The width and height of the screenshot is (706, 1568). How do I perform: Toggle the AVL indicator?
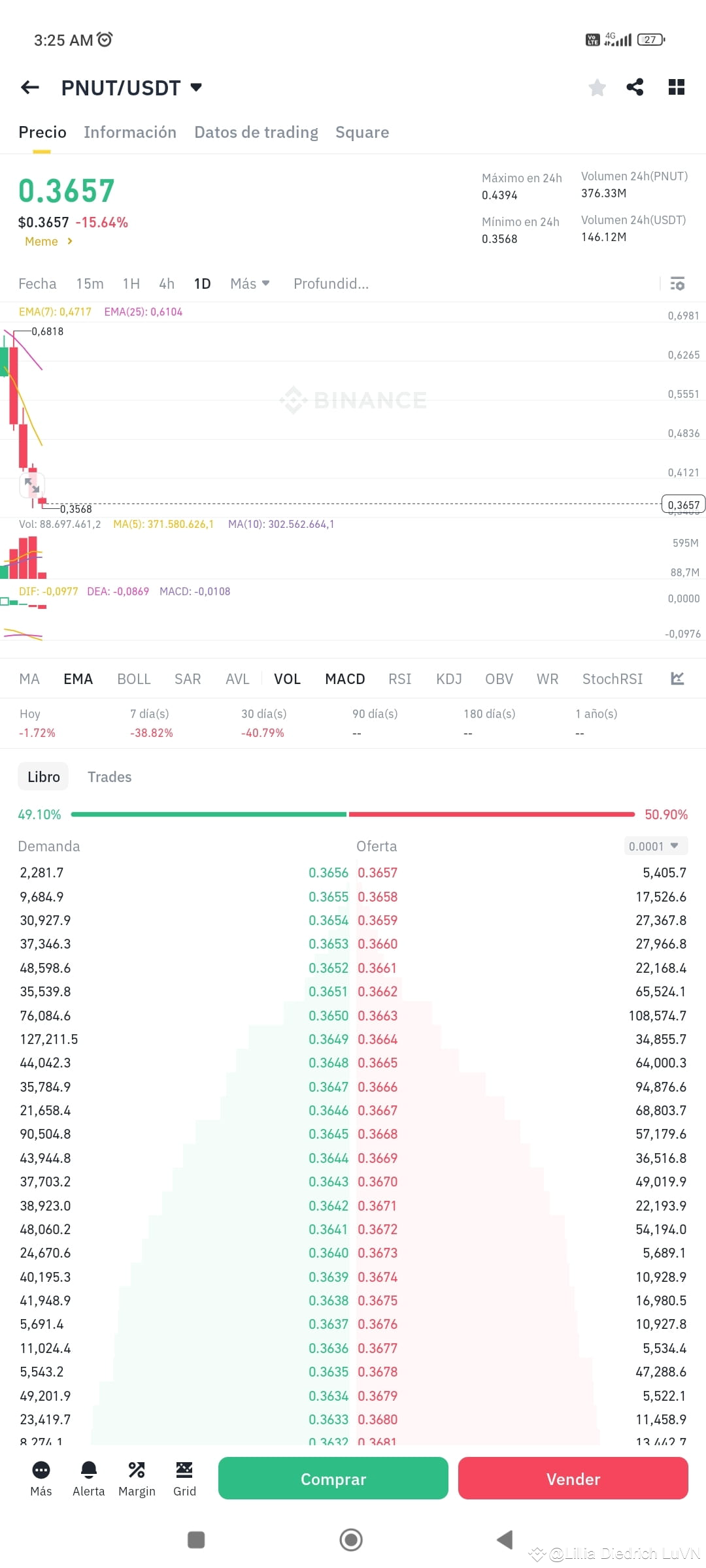point(237,679)
